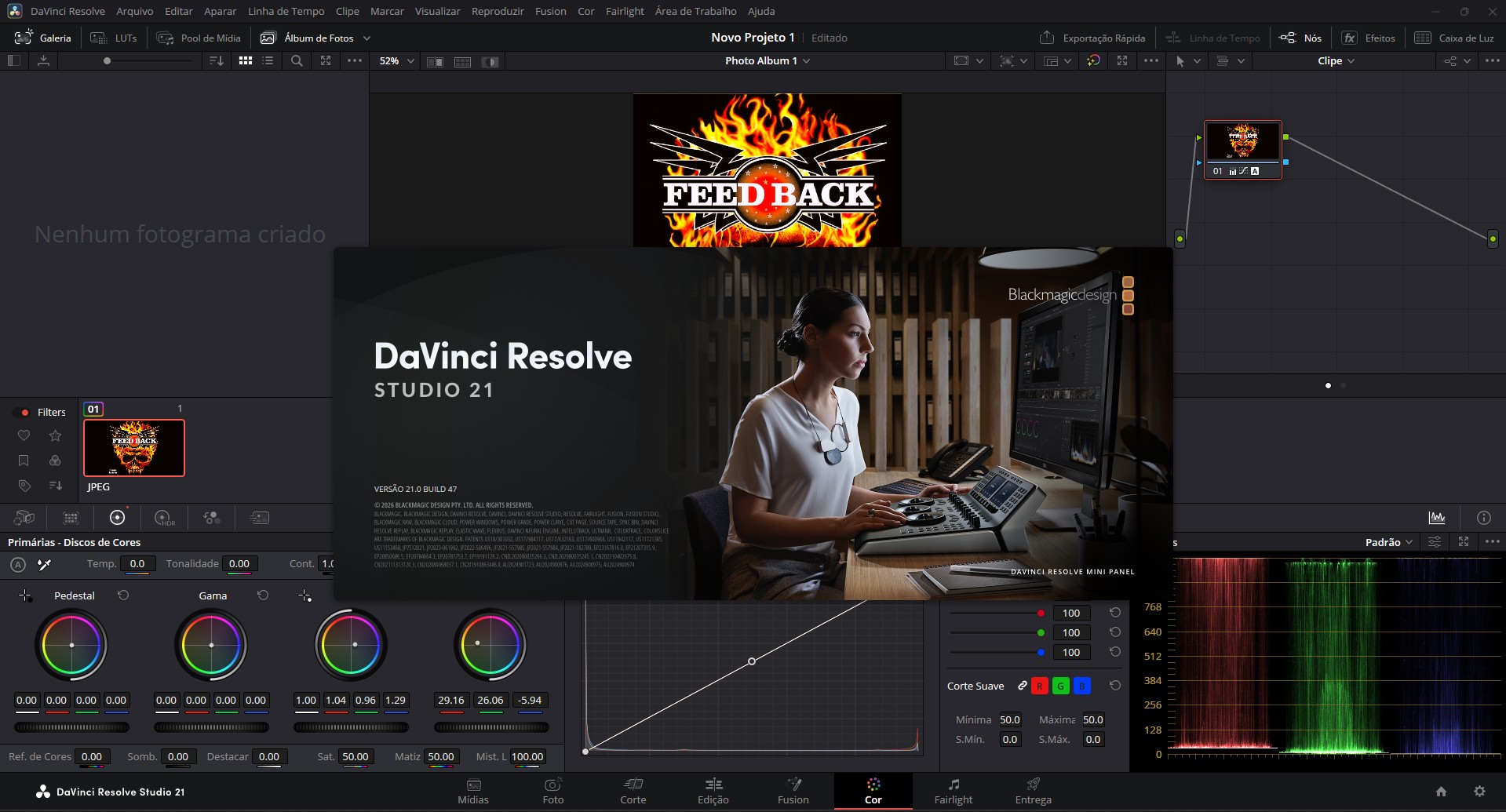Go to Project Manager home icon
Image resolution: width=1506 pixels, height=812 pixels.
(1441, 792)
